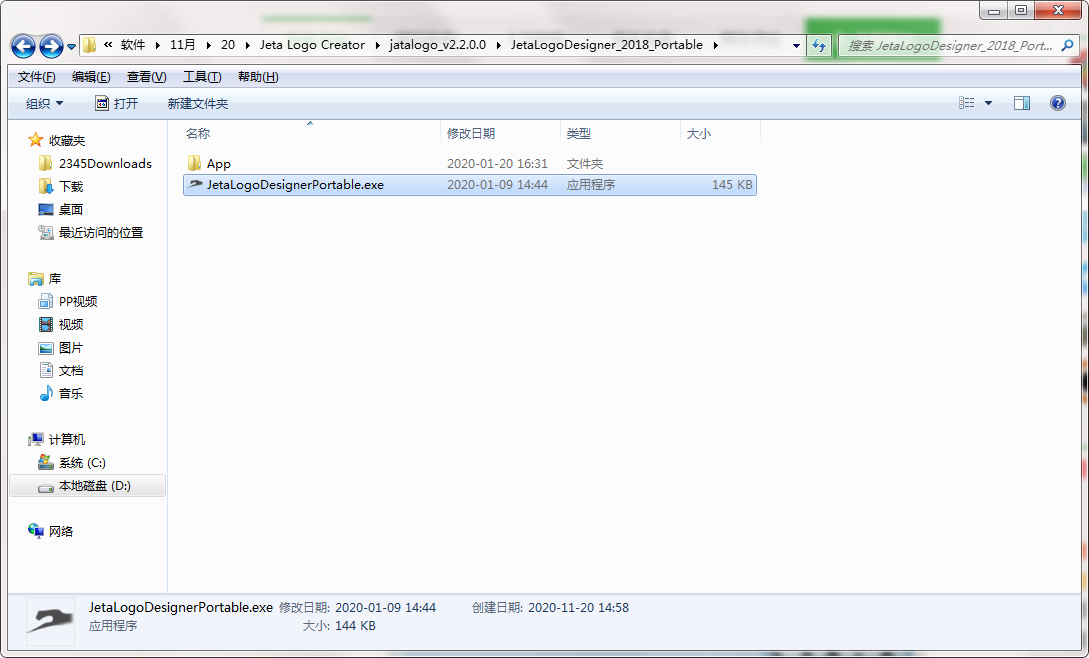Screen dimensions: 1089x658
Task: Click JetaLogoDesigner_2018_Portable breadcrumb segment
Action: (x=607, y=45)
